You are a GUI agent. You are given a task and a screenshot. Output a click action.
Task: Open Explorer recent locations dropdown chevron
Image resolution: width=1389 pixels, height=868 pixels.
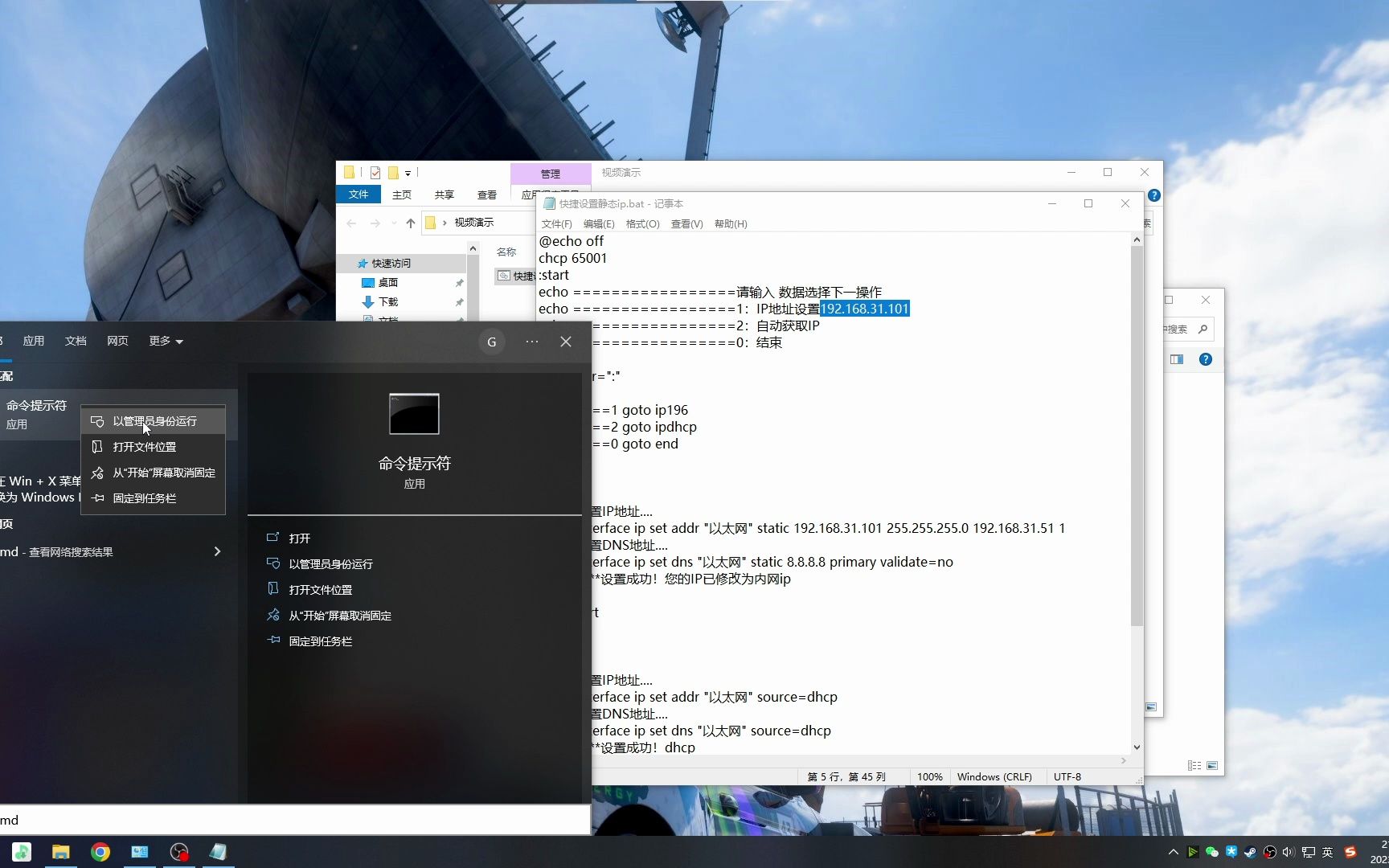[x=394, y=223]
